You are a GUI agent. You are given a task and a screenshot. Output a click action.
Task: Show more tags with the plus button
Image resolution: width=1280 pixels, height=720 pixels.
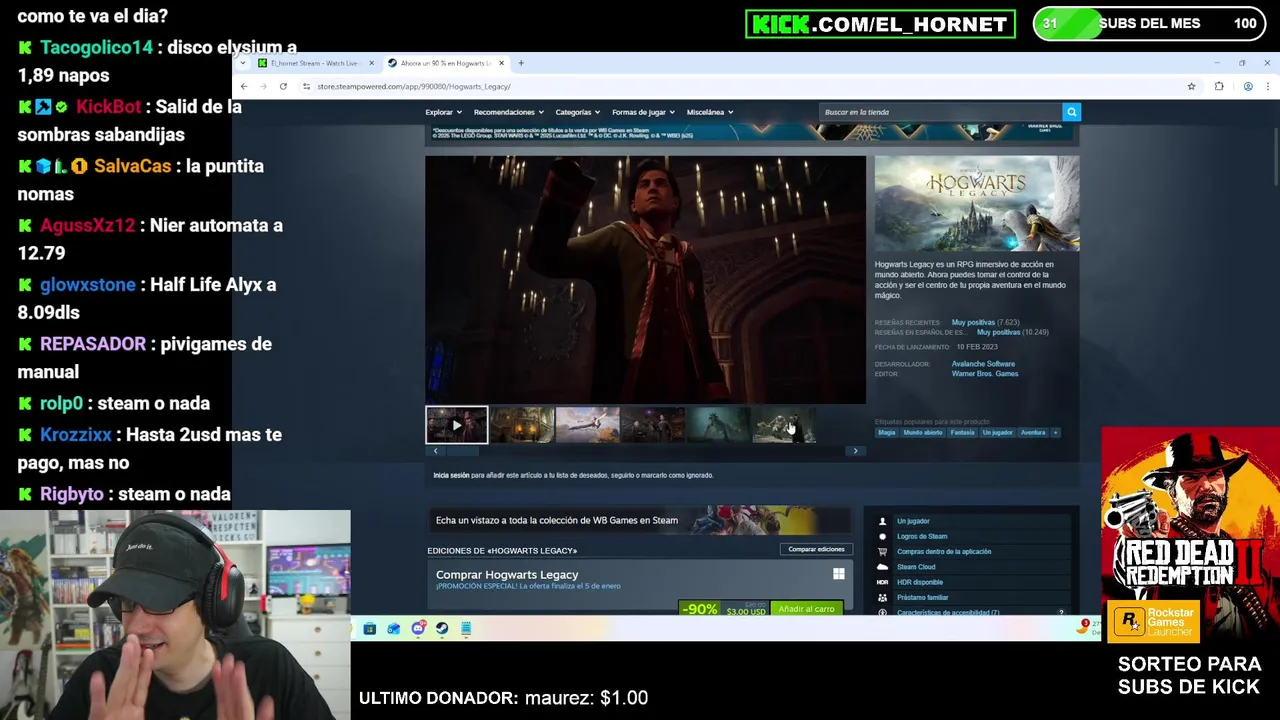[x=1056, y=433]
